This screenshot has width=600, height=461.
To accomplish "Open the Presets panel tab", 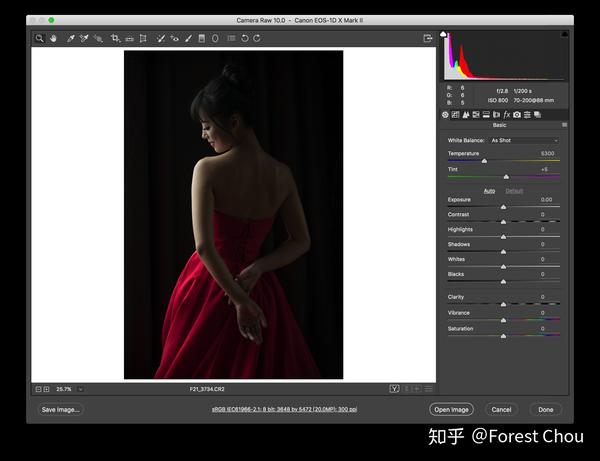I will point(527,114).
